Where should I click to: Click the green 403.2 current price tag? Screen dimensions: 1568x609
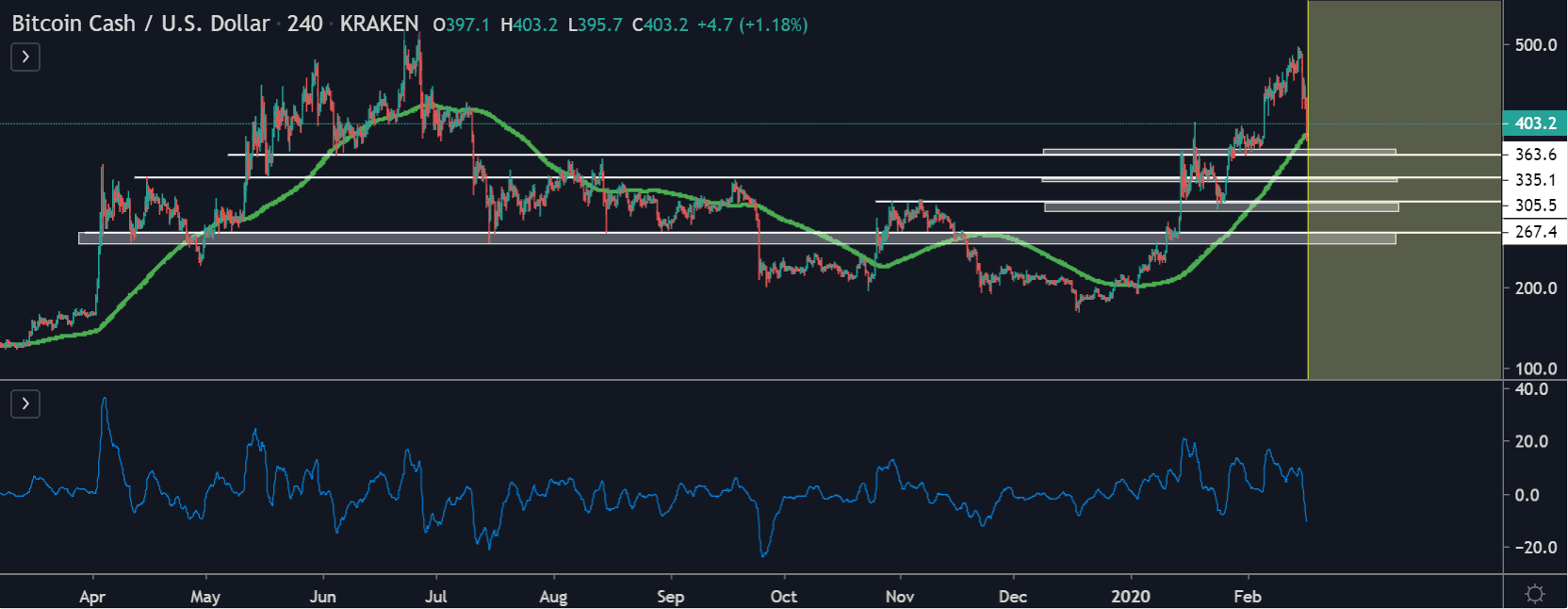coord(1535,123)
